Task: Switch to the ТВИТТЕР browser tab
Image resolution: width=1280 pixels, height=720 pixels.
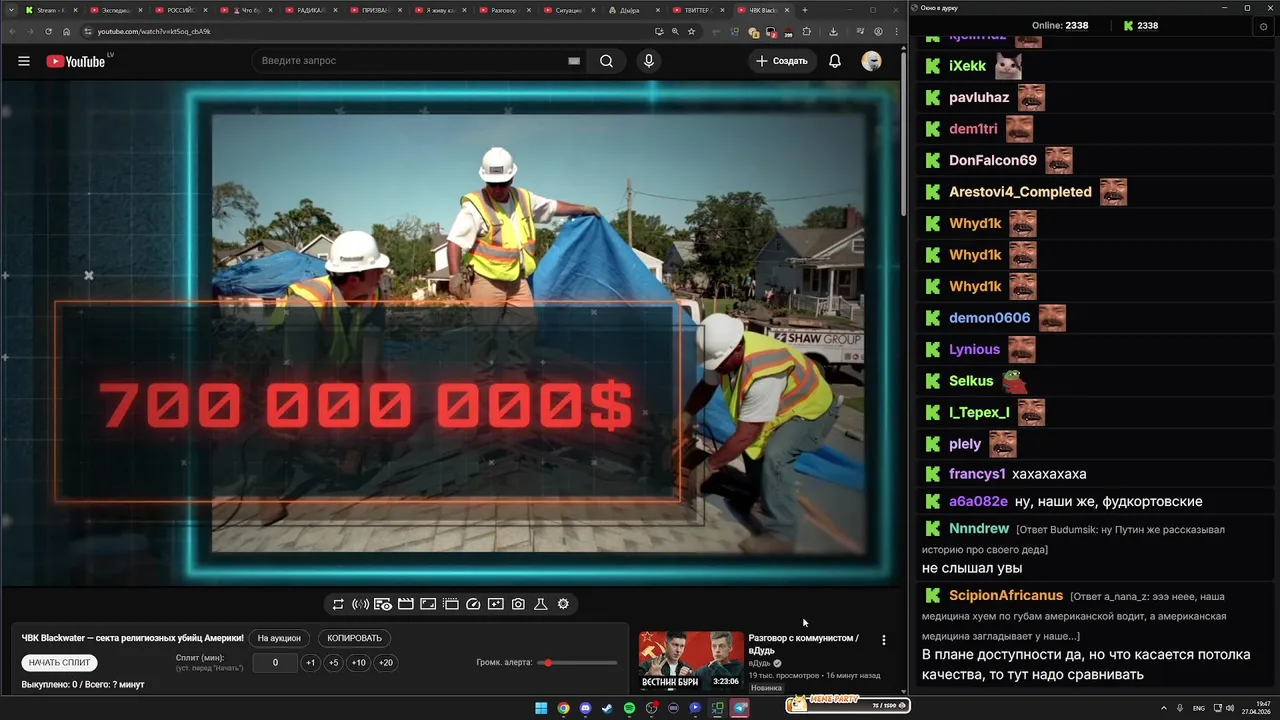Action: pyautogui.click(x=700, y=10)
